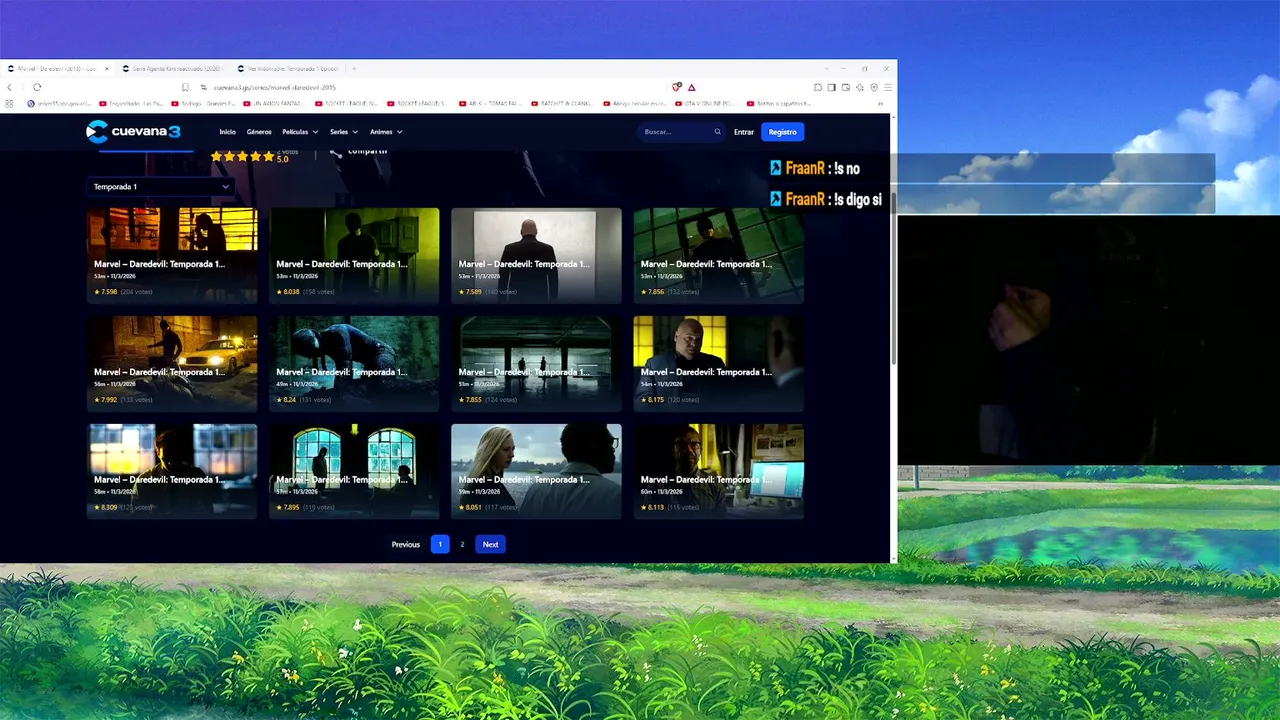Open the 'Enganchado' YouTube bookmark
The width and height of the screenshot is (1280, 720).
point(131,103)
